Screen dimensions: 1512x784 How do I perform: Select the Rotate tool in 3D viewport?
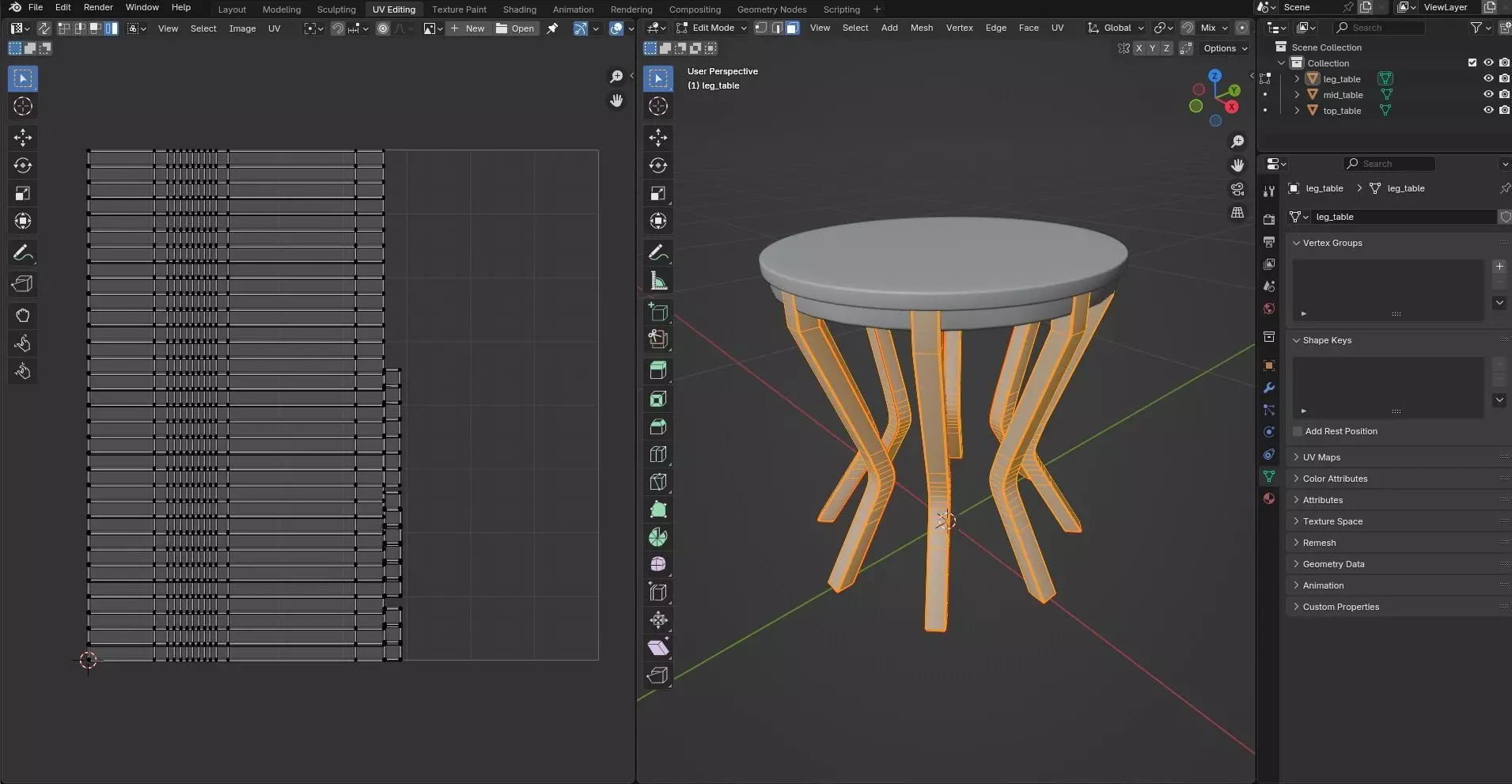point(658,165)
